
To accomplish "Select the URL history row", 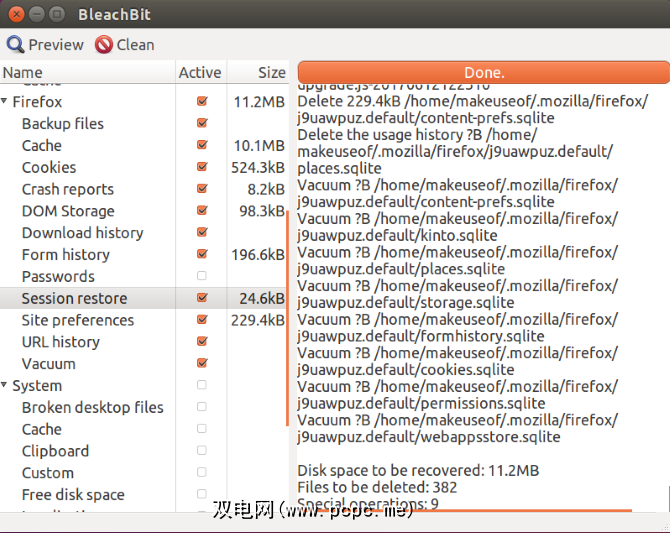I will [x=144, y=342].
